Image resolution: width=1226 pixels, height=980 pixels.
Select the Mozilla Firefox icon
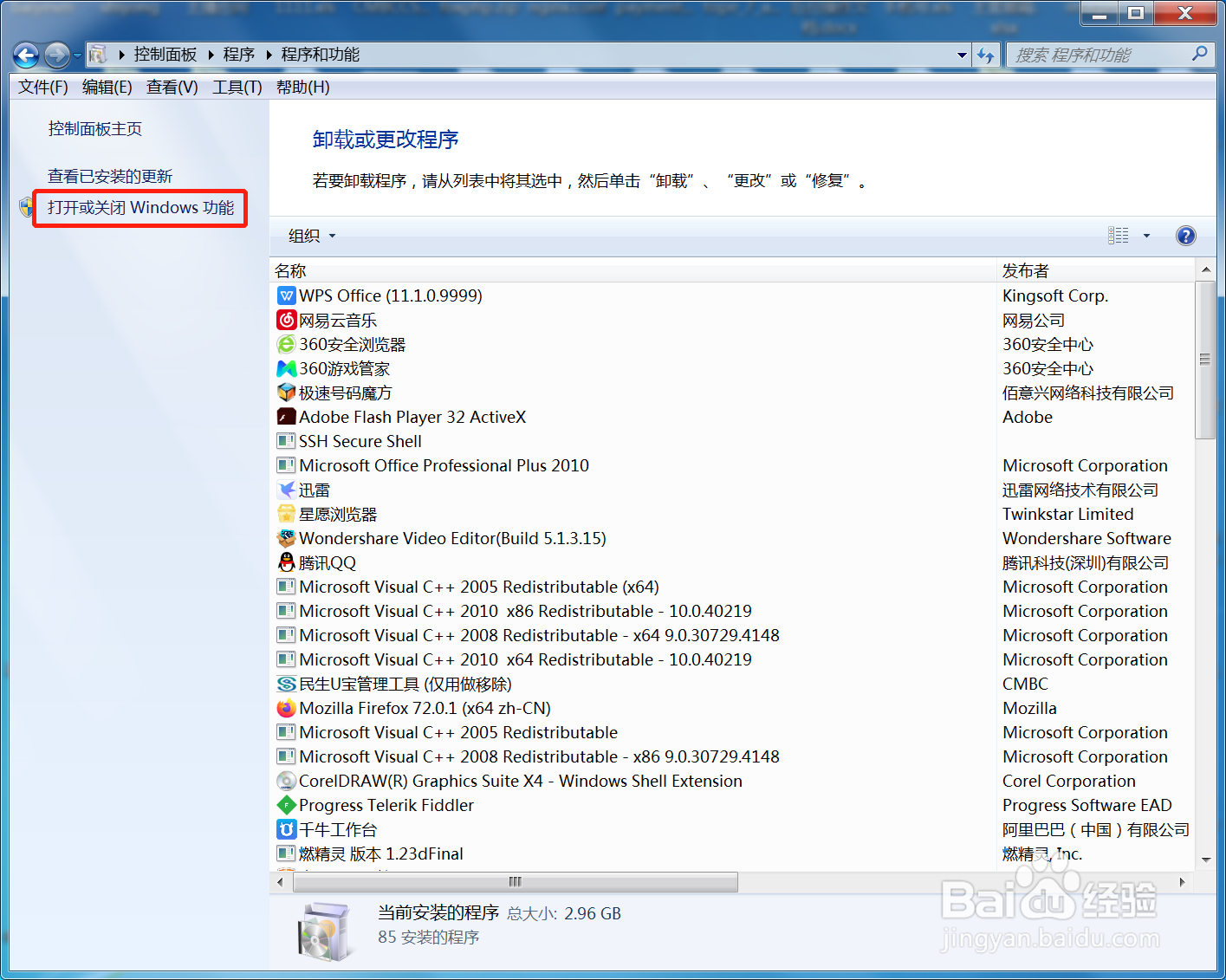(x=286, y=708)
